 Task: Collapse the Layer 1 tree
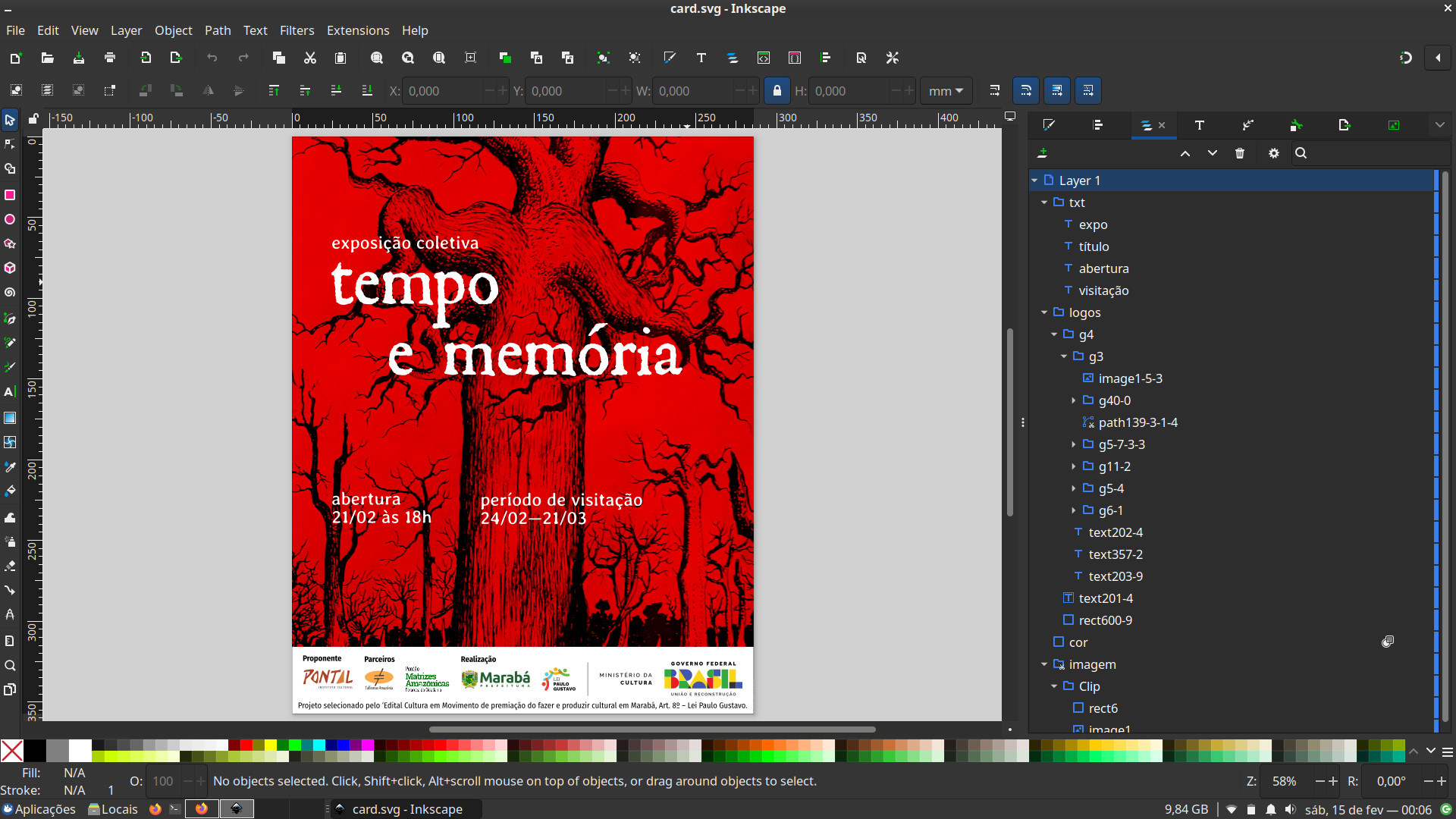pyautogui.click(x=1034, y=180)
